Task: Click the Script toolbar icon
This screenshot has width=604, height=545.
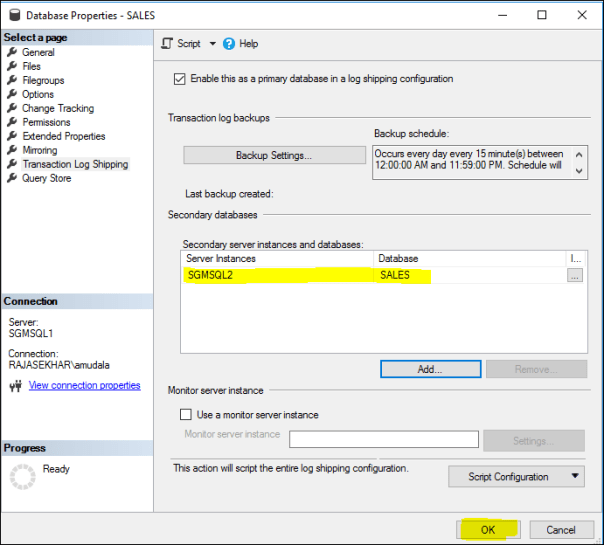Action: point(168,44)
